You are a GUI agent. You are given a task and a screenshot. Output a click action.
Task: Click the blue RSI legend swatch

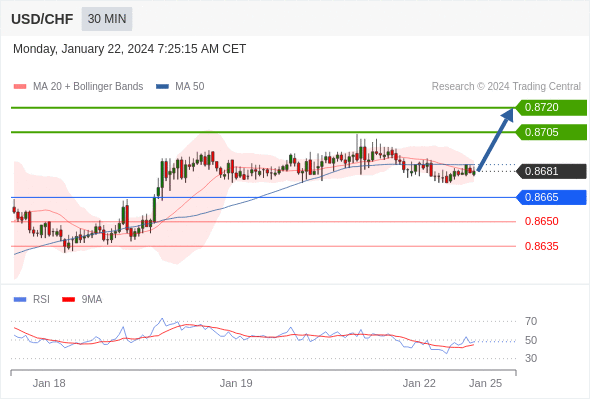click(20, 300)
